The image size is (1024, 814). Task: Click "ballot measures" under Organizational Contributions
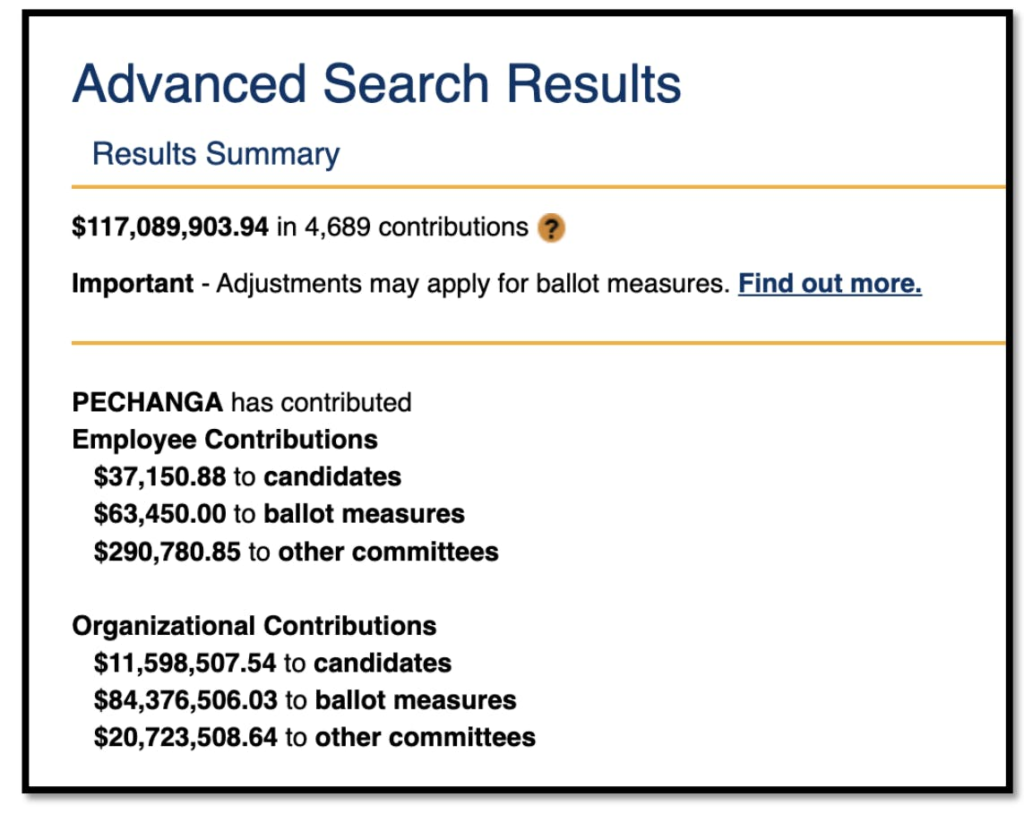click(x=416, y=700)
